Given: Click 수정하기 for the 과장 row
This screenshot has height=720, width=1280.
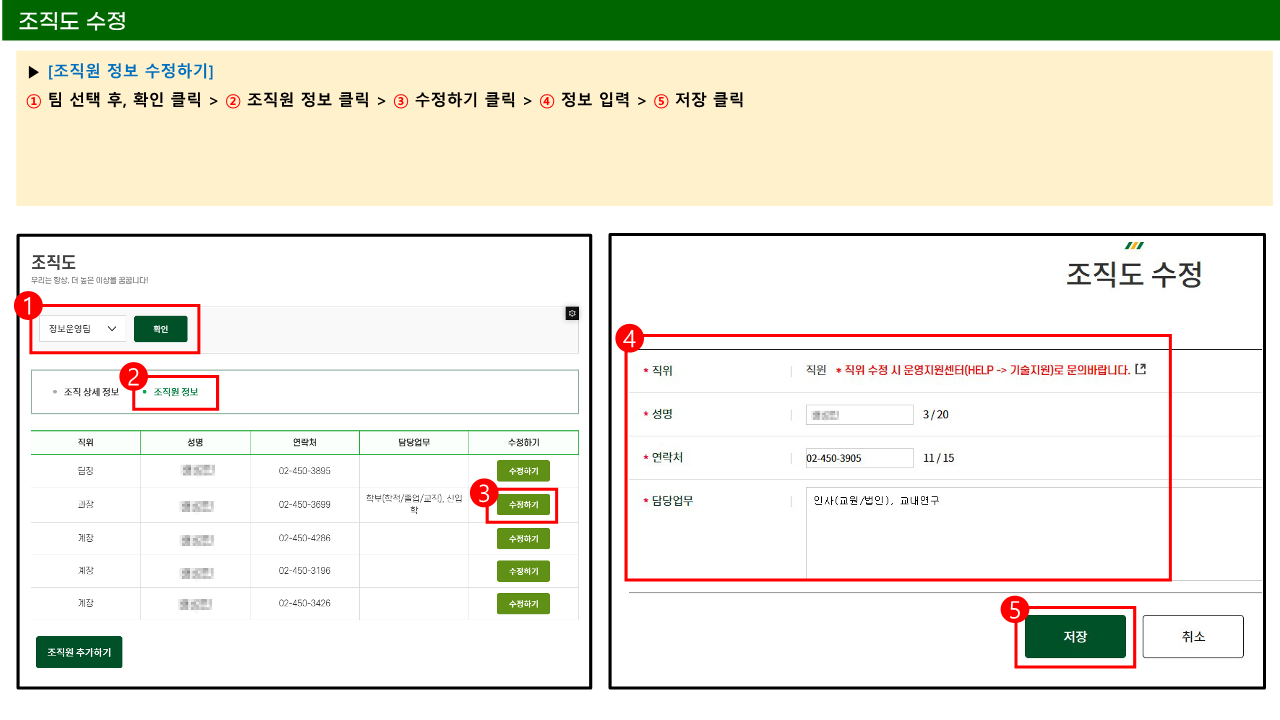Looking at the screenshot, I should coord(523,505).
